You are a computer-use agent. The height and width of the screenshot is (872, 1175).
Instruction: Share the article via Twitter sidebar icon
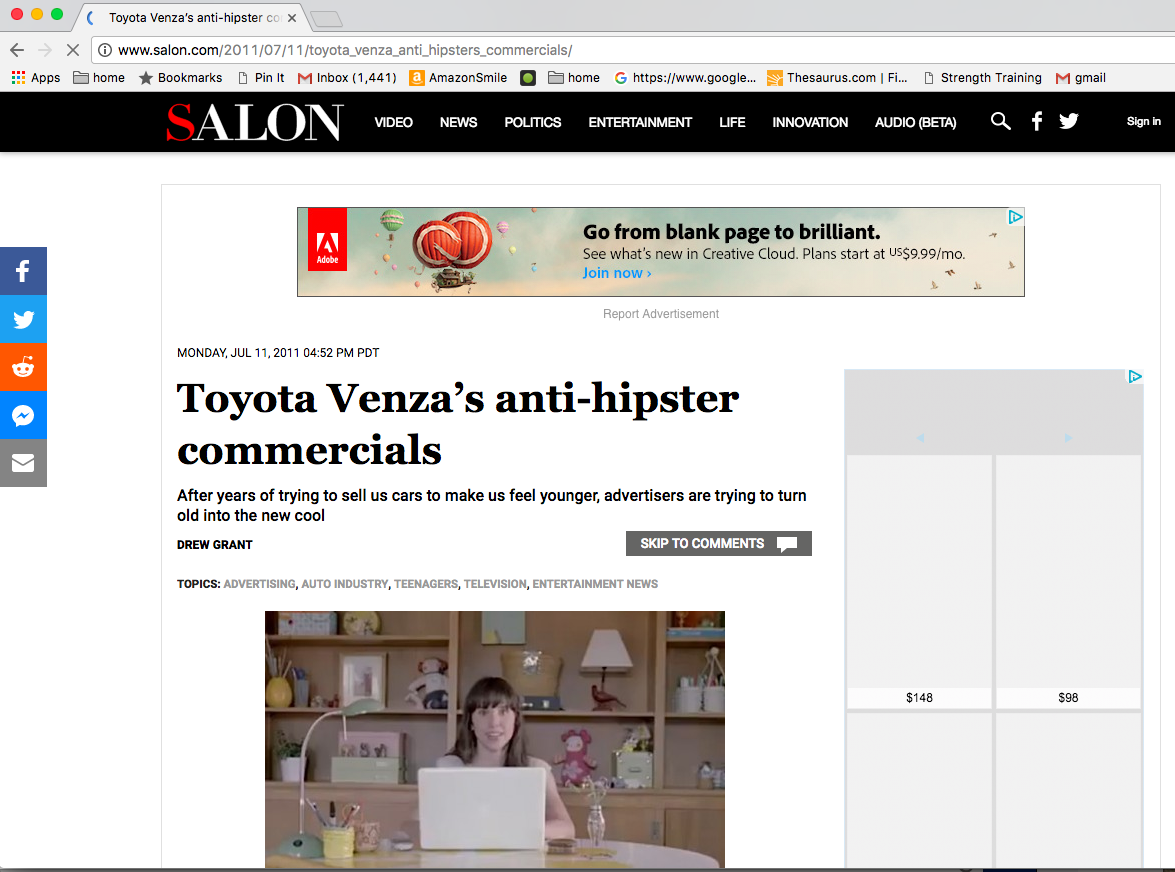coord(23,319)
